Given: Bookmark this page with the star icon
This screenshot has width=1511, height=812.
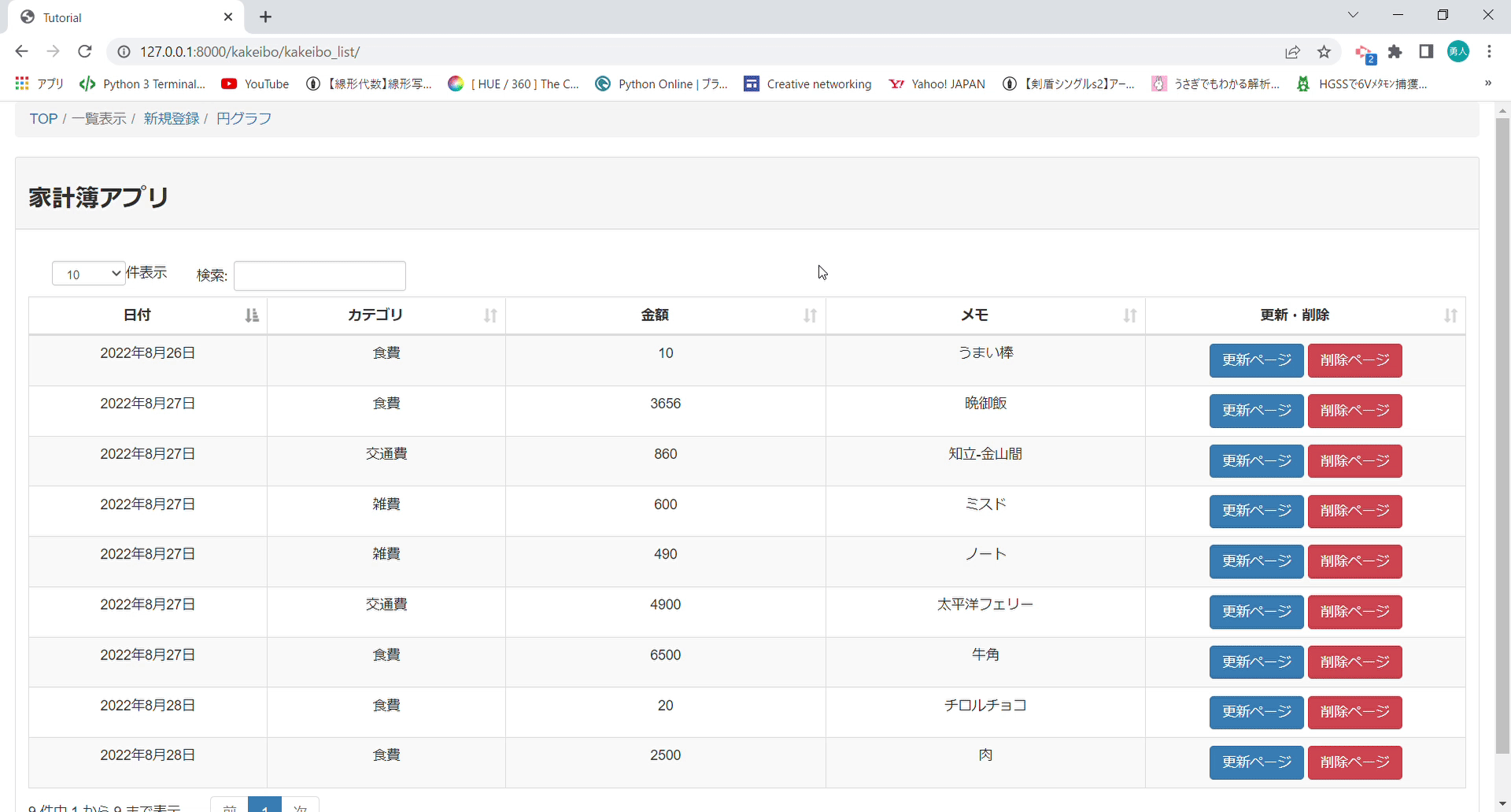Looking at the screenshot, I should point(1324,52).
